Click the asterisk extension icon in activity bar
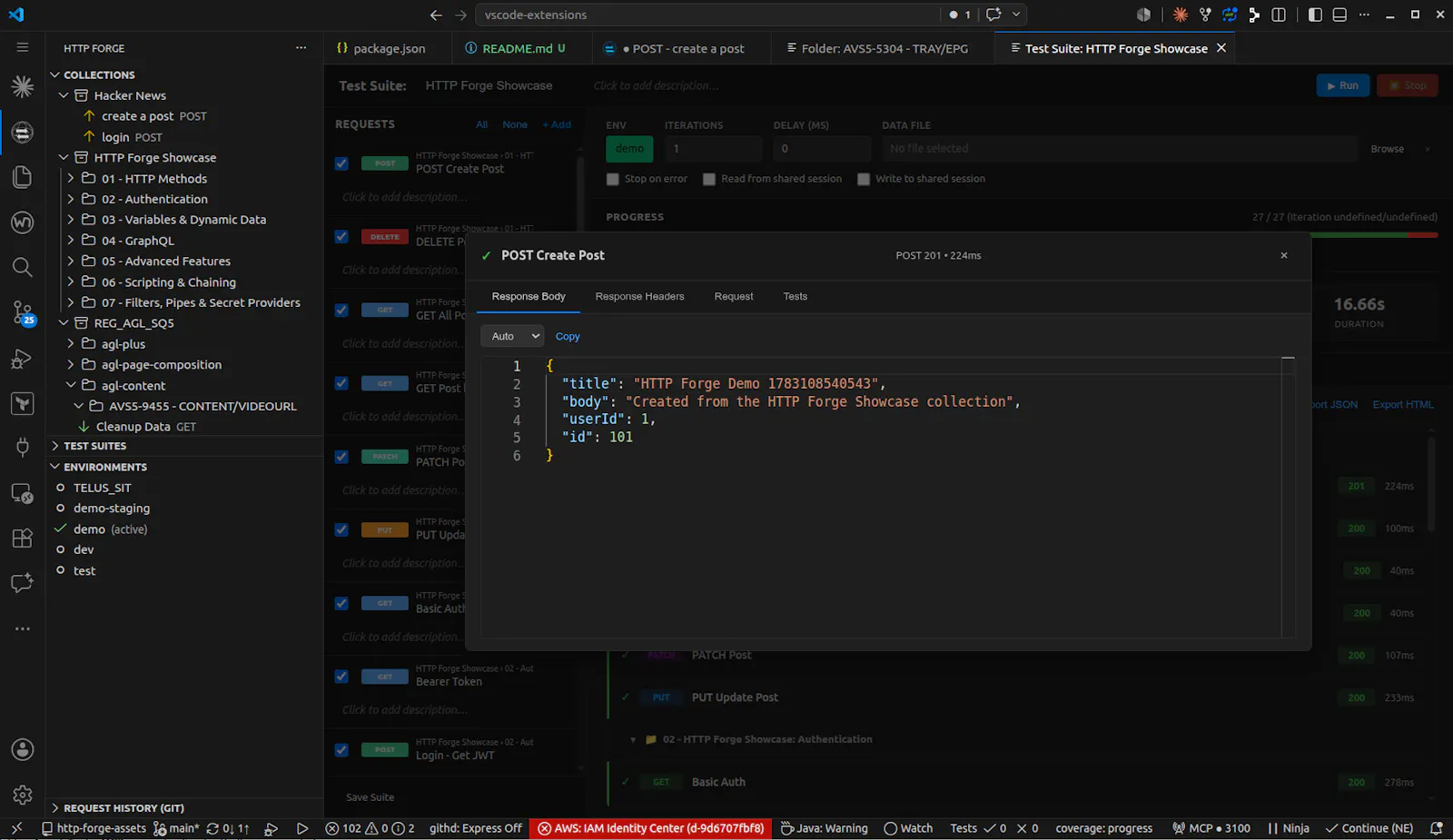The width and height of the screenshot is (1453, 840). point(23,86)
